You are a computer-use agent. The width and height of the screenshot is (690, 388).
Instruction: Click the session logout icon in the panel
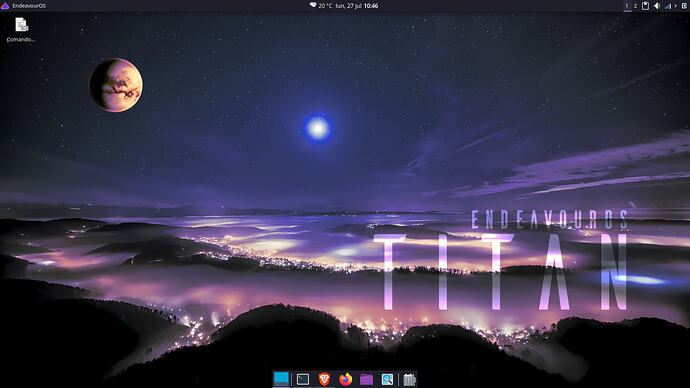click(684, 6)
